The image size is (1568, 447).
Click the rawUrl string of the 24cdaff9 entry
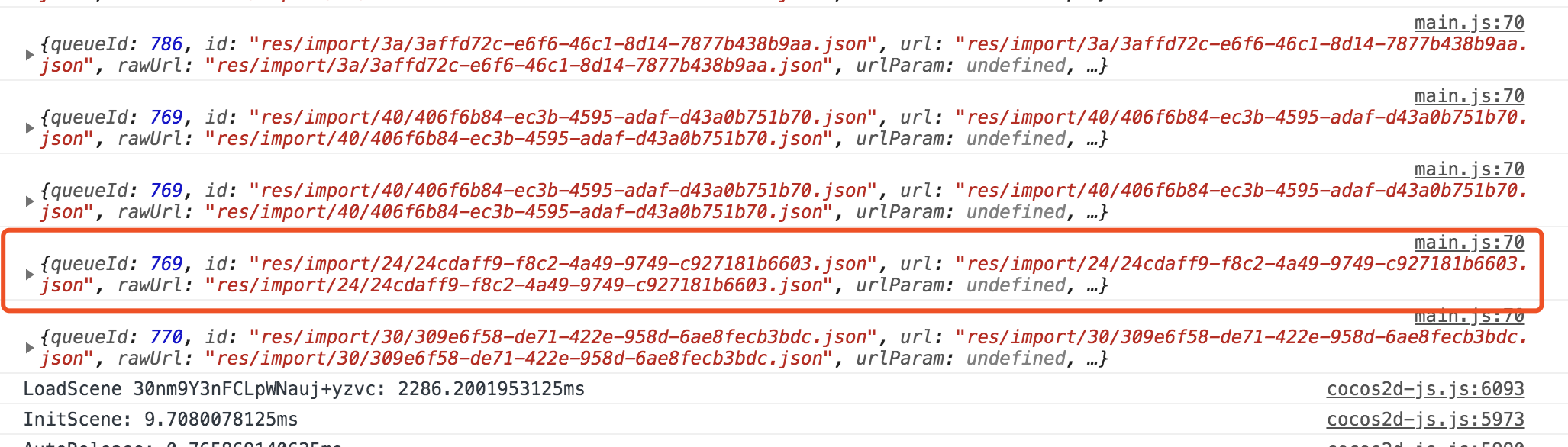point(518,285)
